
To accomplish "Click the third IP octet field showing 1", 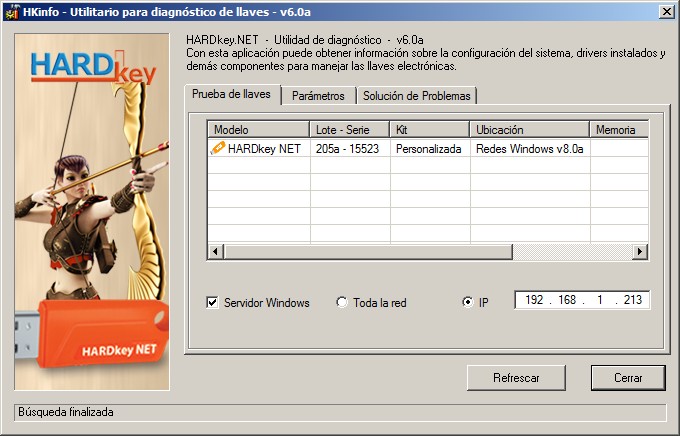I will pos(600,300).
